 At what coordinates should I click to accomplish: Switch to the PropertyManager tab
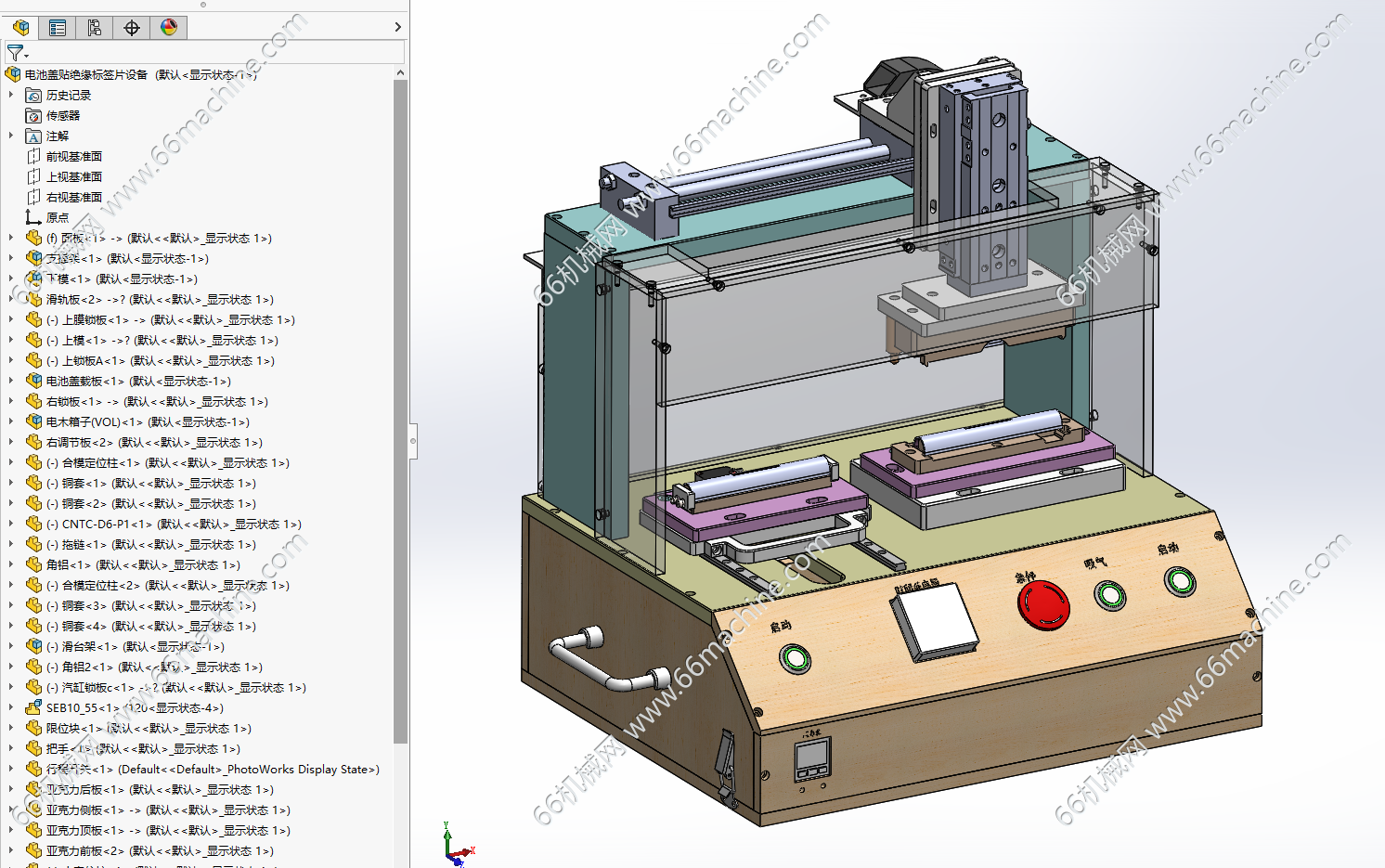pos(58,28)
